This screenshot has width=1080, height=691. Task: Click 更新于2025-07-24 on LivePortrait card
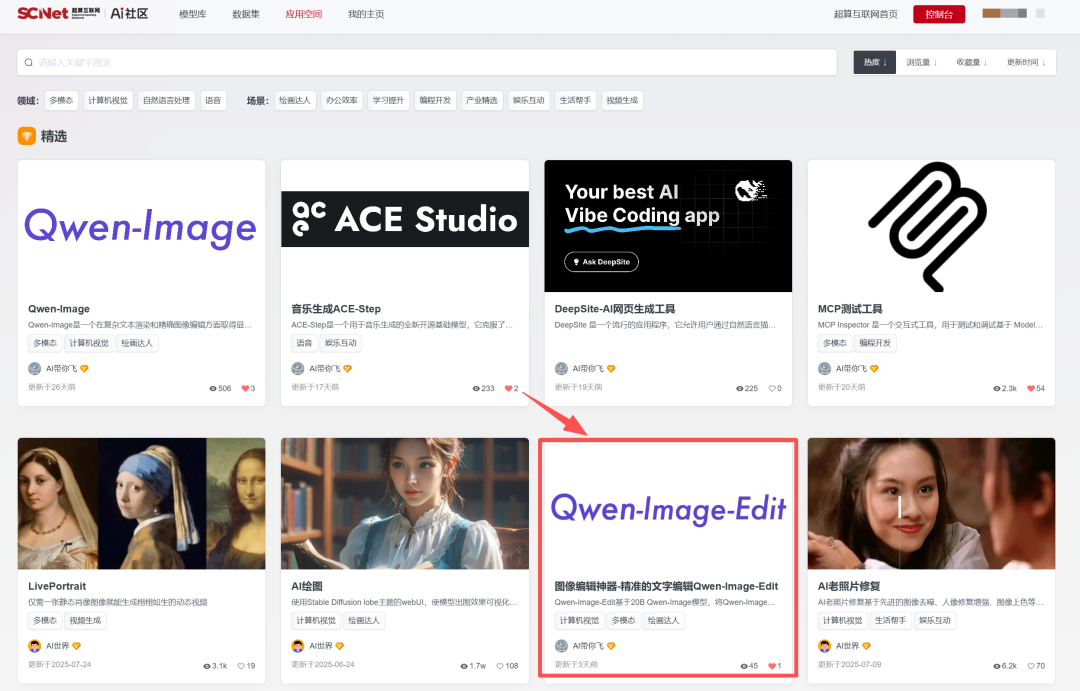point(59,665)
